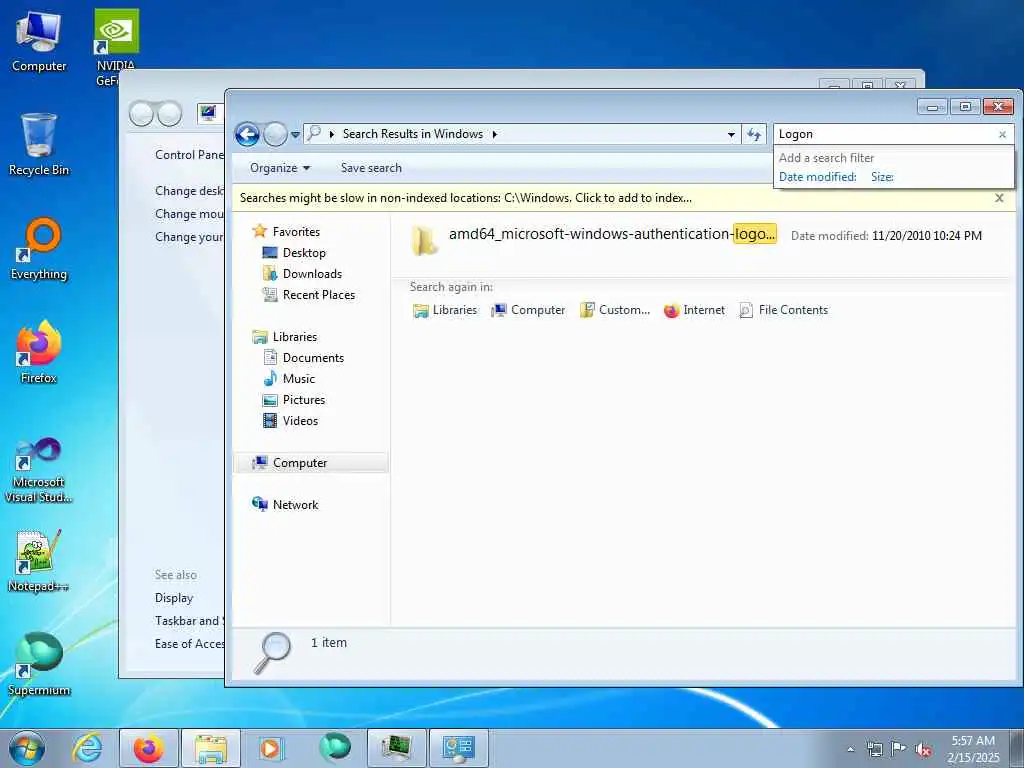Click the yellow index info bar message

pyautogui.click(x=466, y=198)
